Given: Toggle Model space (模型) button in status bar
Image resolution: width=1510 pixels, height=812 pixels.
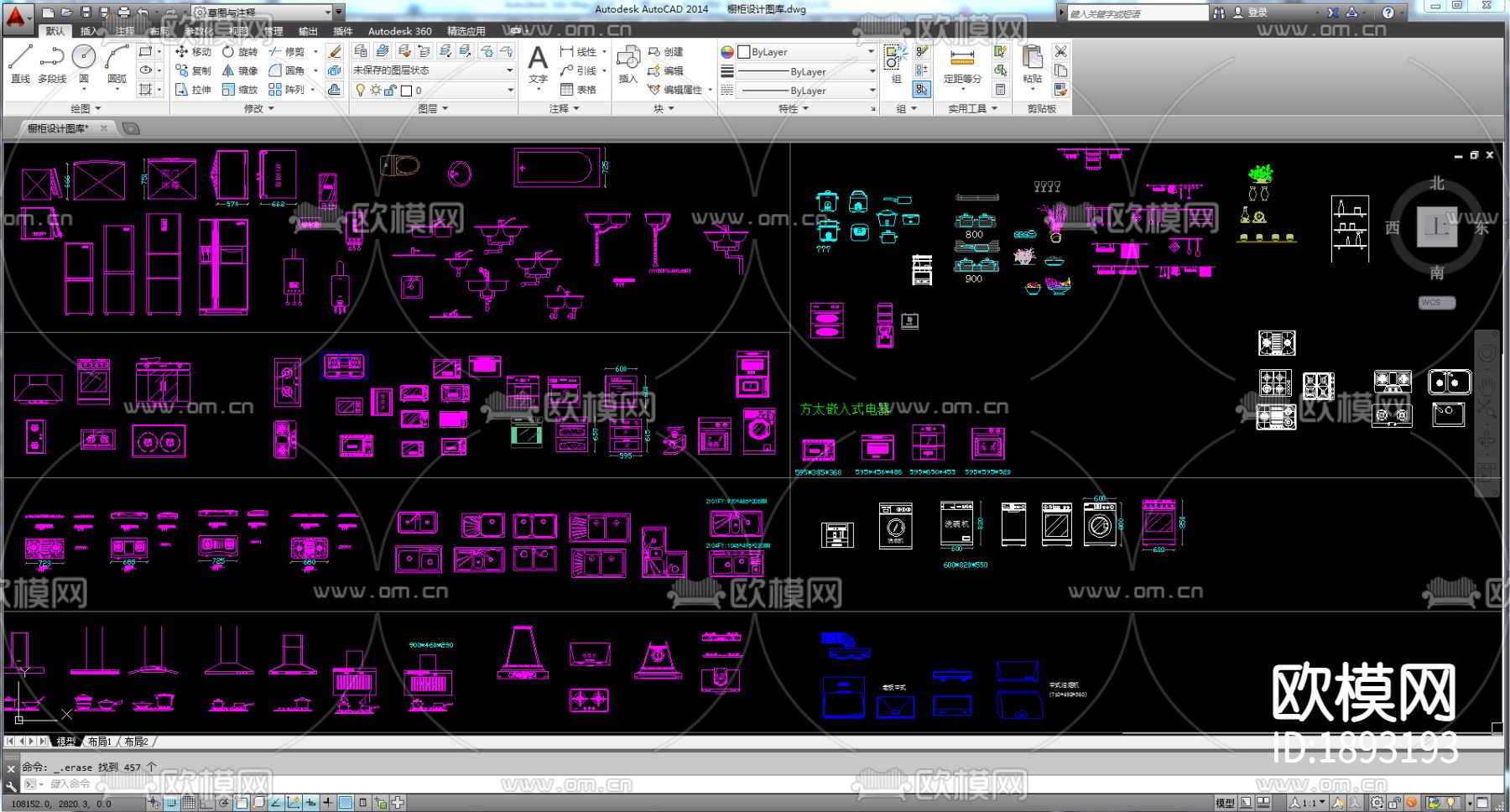Looking at the screenshot, I should tap(1225, 803).
